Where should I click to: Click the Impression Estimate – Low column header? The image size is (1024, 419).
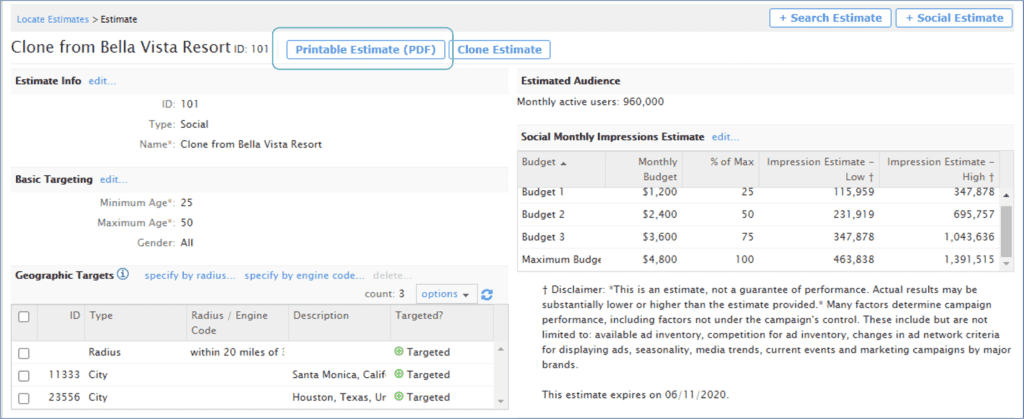pos(818,169)
